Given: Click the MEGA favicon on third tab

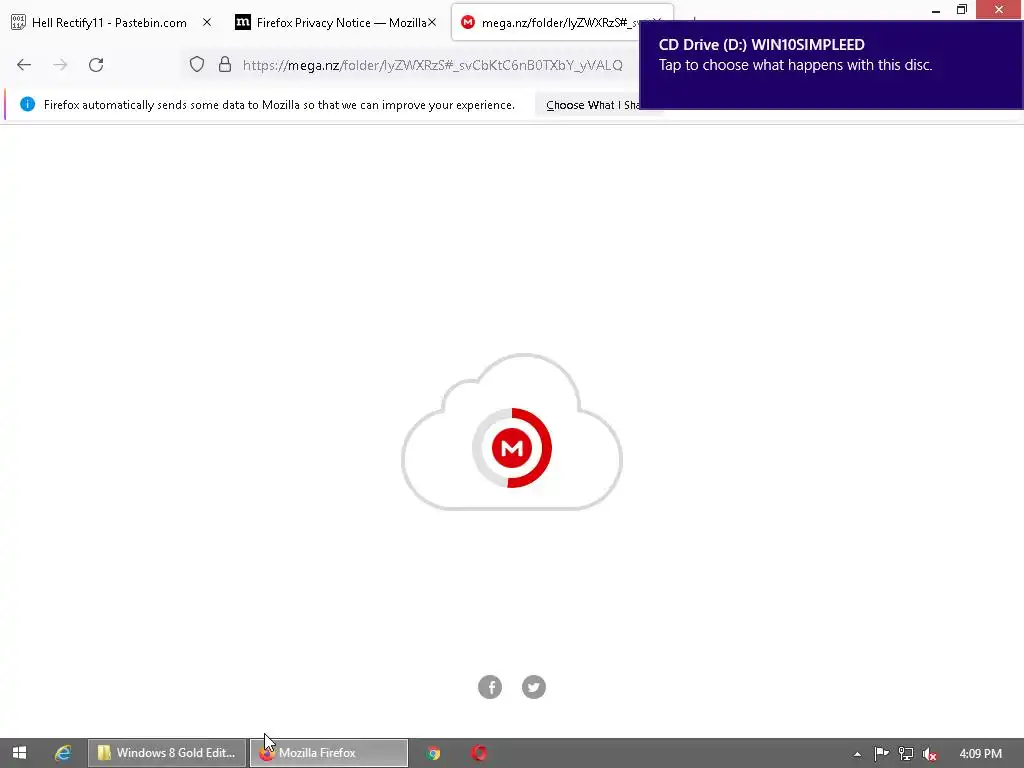Looking at the screenshot, I should click(468, 22).
